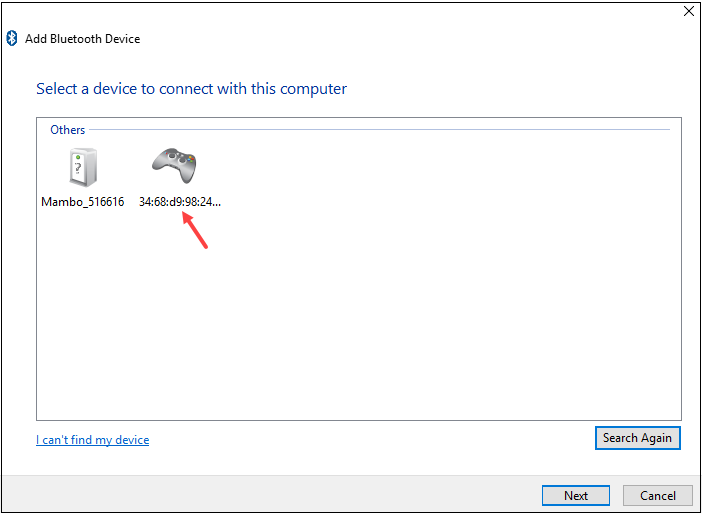Click the green light on the Mambo device icon

[x=76, y=155]
